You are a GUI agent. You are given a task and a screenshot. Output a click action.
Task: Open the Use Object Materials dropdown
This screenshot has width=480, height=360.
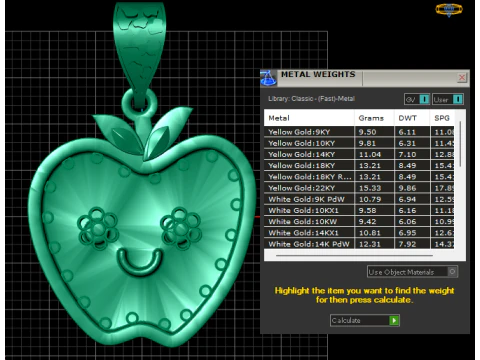click(412, 272)
